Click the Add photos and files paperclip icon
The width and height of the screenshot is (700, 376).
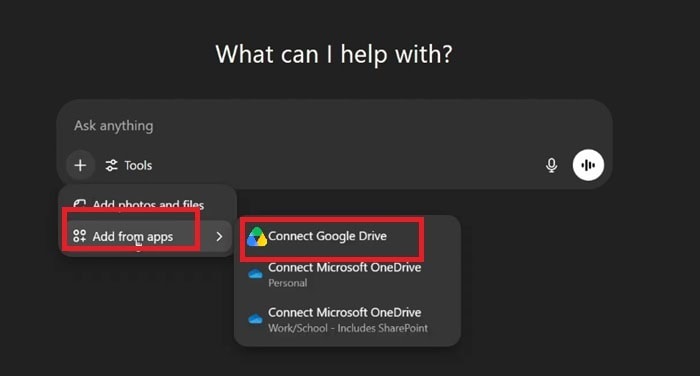pyautogui.click(x=79, y=205)
